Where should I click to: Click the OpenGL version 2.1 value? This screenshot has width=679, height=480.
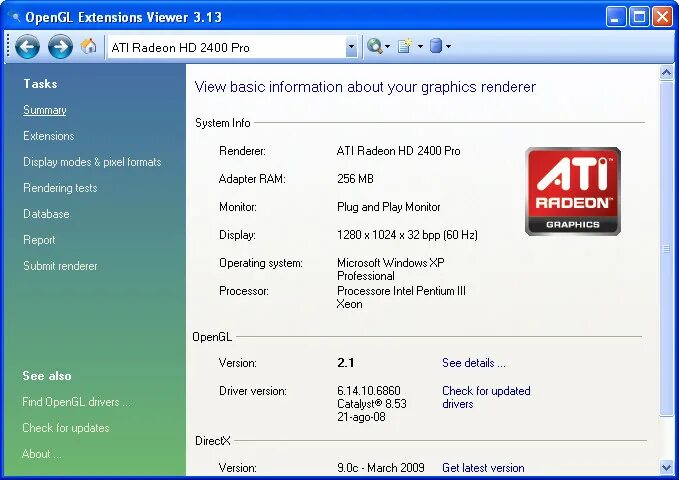point(346,363)
